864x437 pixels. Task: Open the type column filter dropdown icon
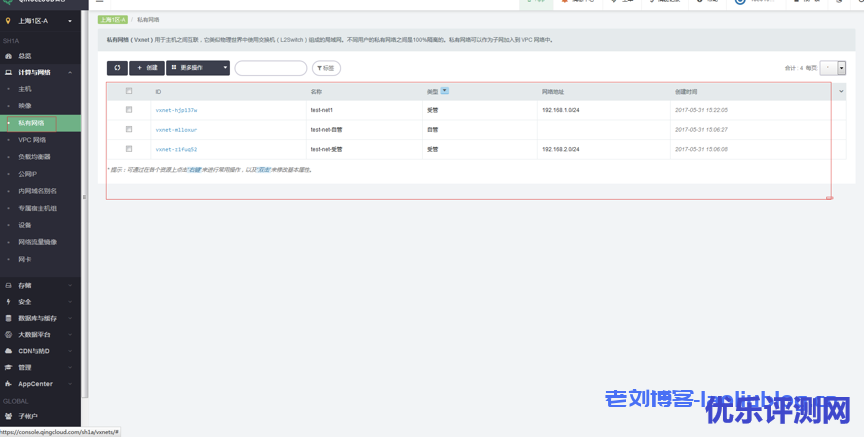(445, 91)
